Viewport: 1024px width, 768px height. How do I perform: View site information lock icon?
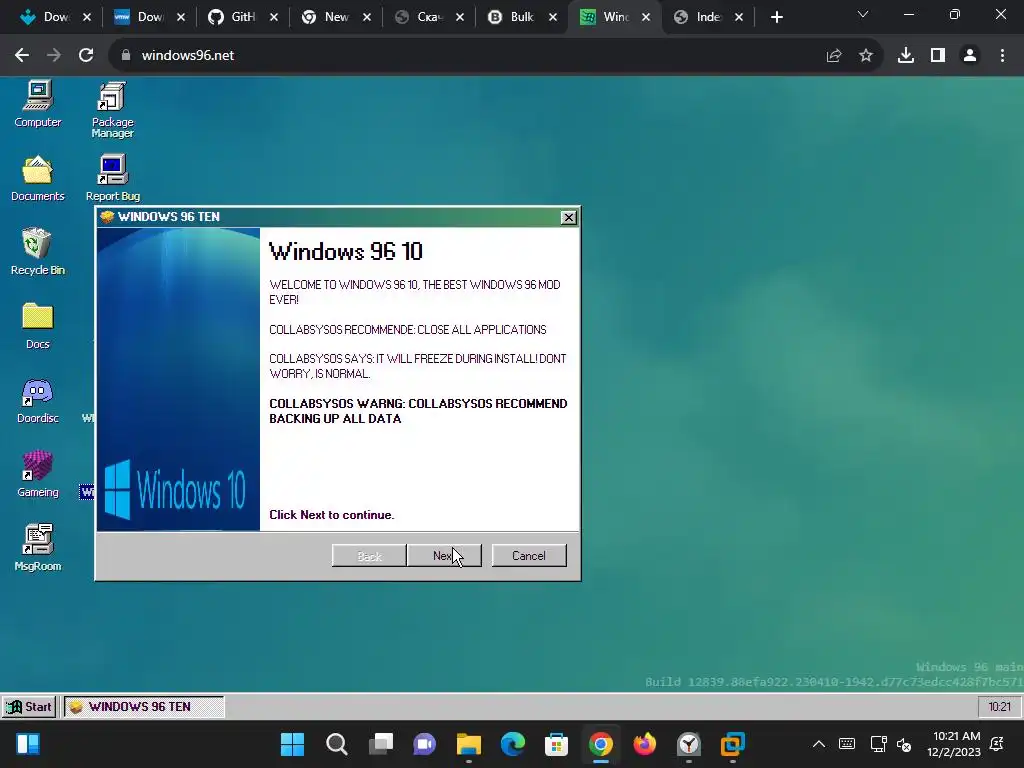126,56
